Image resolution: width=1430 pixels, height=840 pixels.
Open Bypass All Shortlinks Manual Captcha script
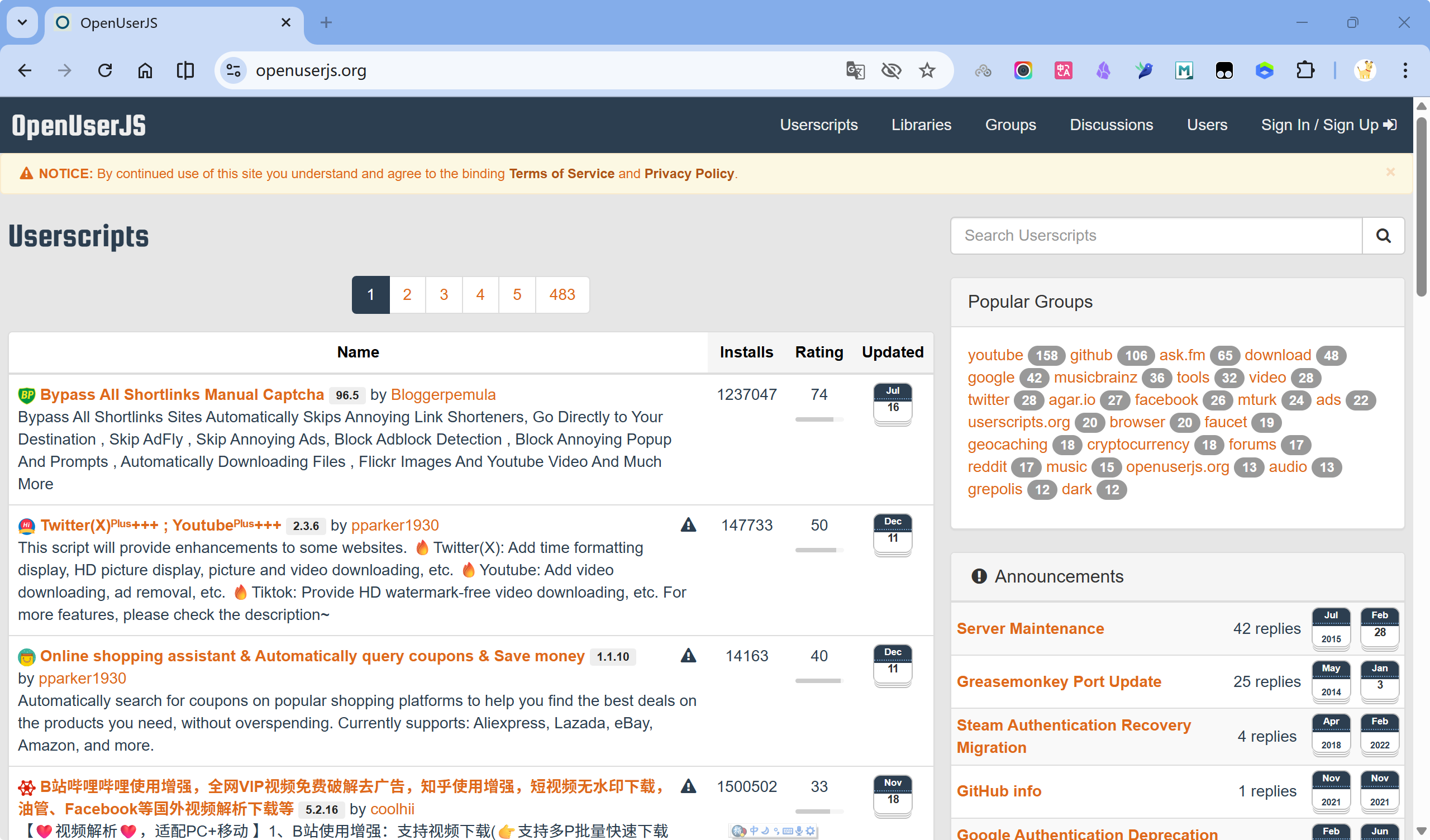point(182,394)
